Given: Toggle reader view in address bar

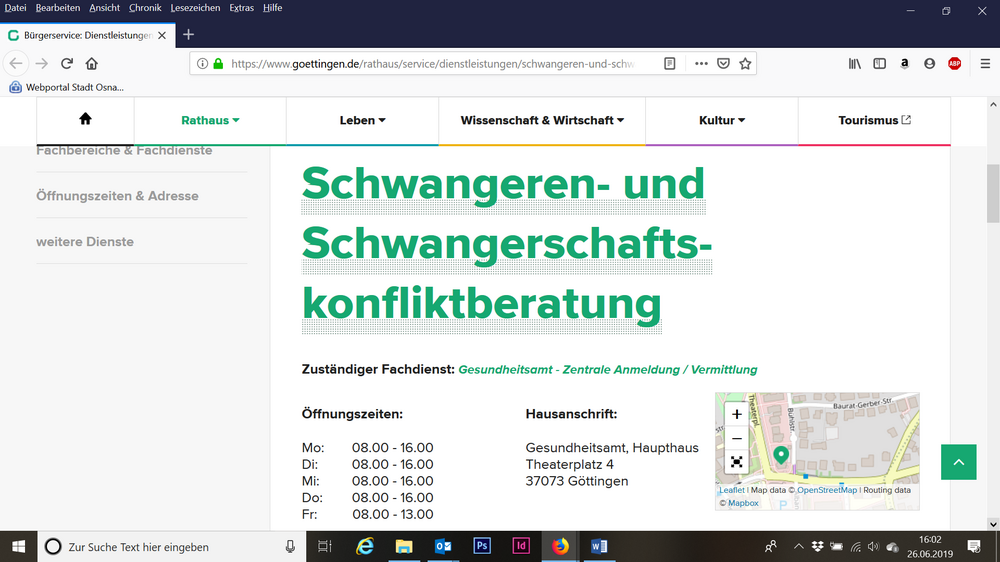Looking at the screenshot, I should [x=670, y=63].
